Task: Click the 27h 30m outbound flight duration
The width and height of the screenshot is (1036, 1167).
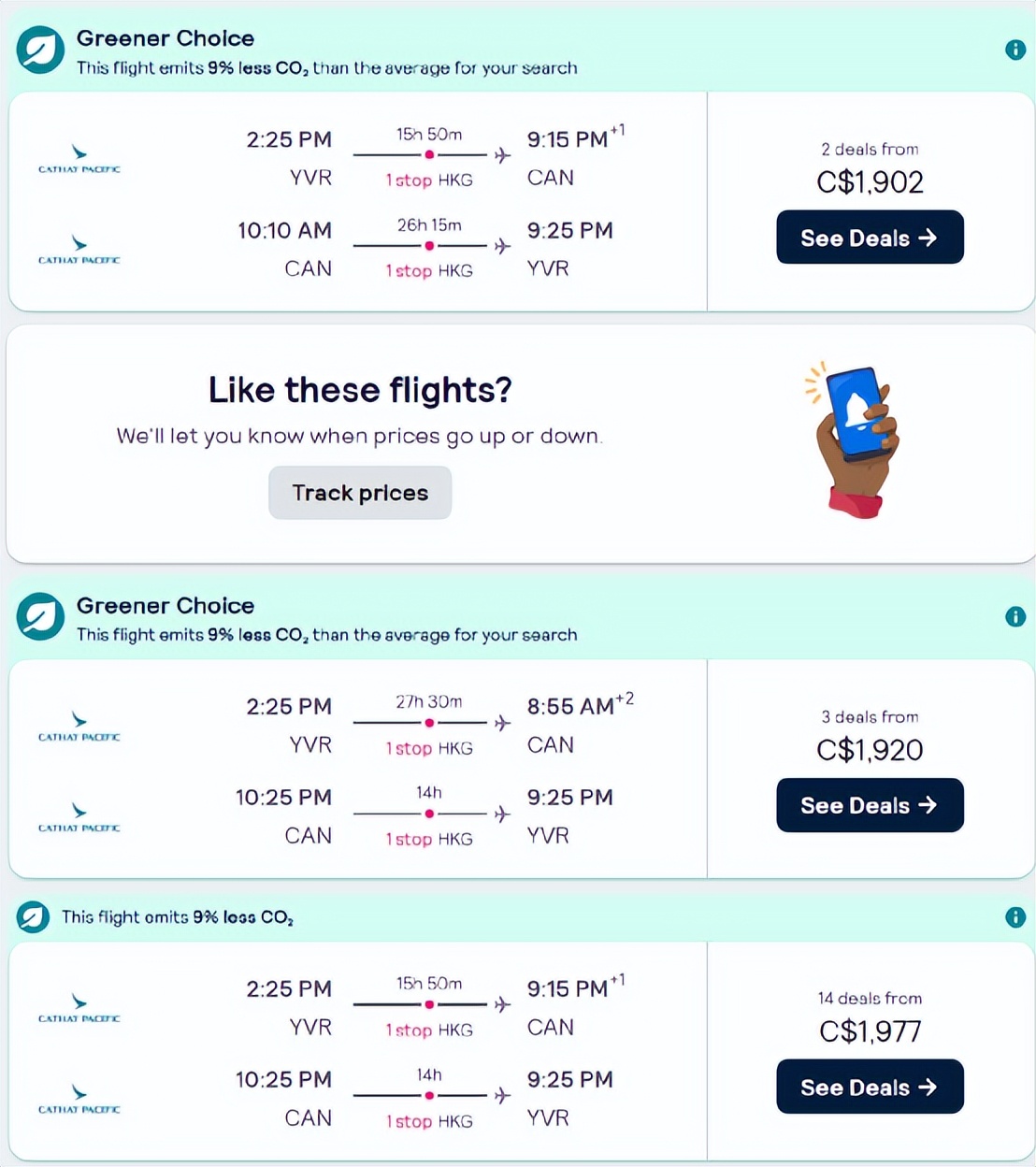Action: (x=429, y=701)
